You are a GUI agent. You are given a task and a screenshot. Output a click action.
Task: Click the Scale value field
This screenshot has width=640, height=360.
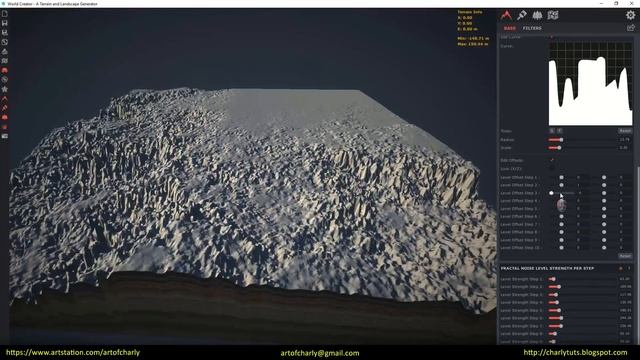[624, 148]
